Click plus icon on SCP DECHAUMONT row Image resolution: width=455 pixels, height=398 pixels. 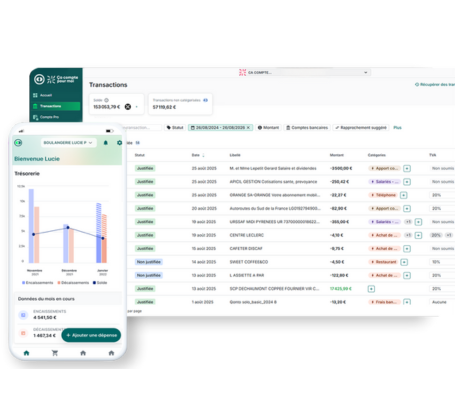pos(371,289)
